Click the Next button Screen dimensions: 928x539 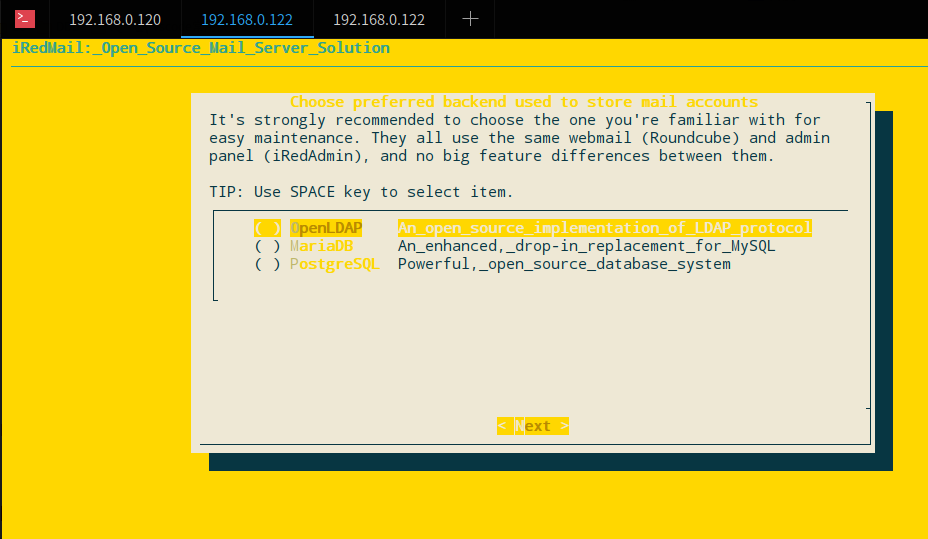[x=533, y=426]
